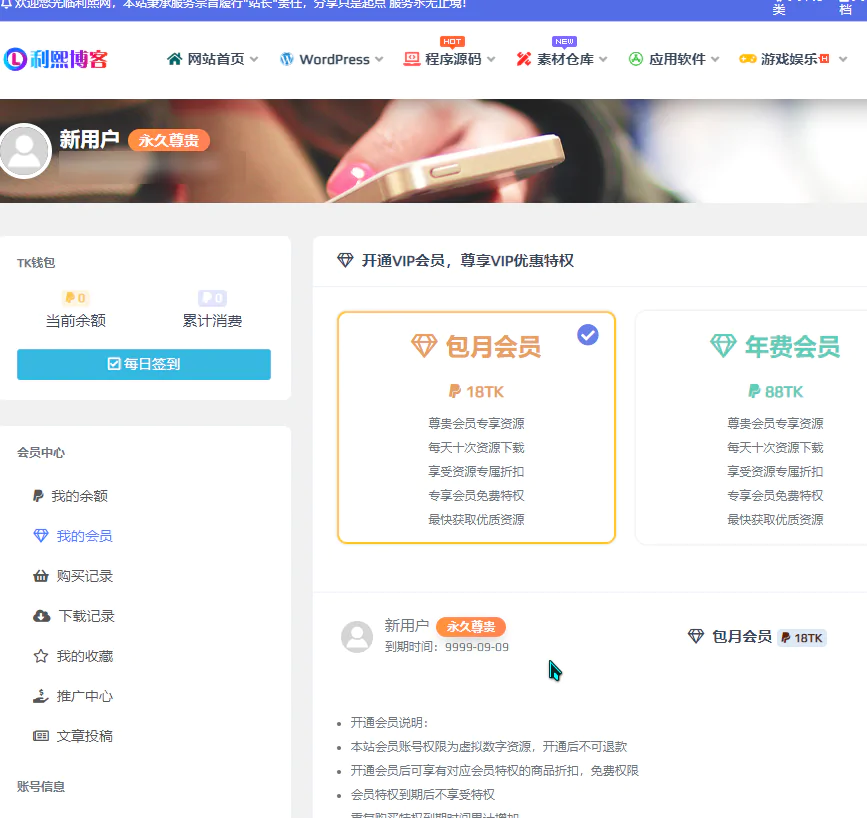
Task: Expand the 游戏娱乐 dropdown chevron
Action: click(843, 59)
